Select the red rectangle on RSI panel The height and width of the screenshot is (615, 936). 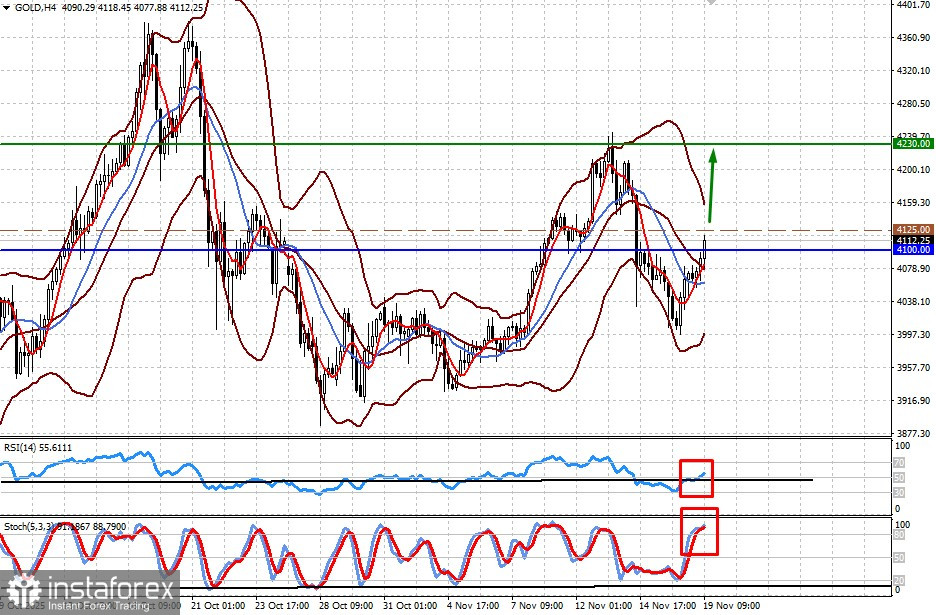697,478
